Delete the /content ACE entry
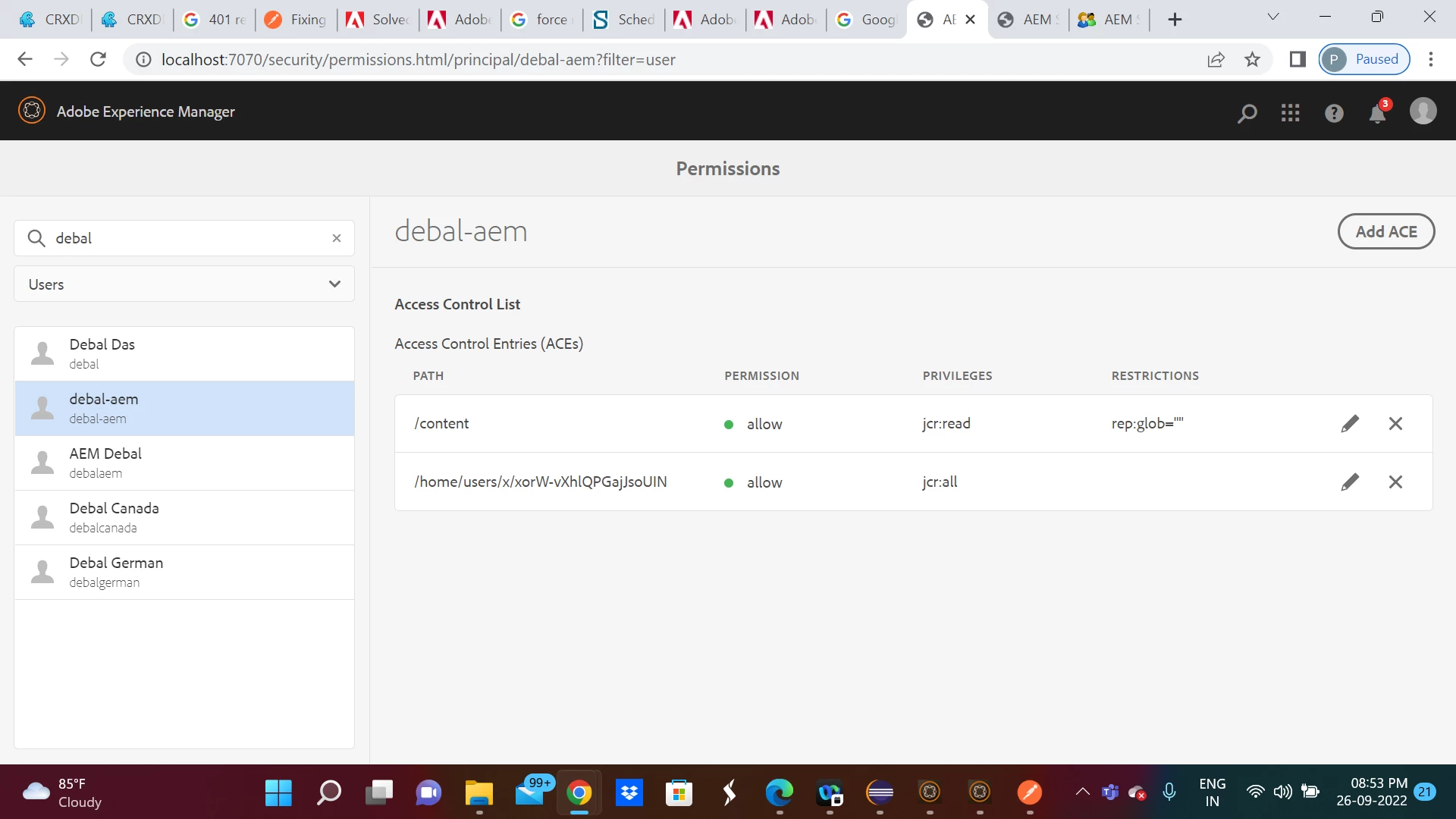Screen dimensions: 1456x819 [1395, 424]
